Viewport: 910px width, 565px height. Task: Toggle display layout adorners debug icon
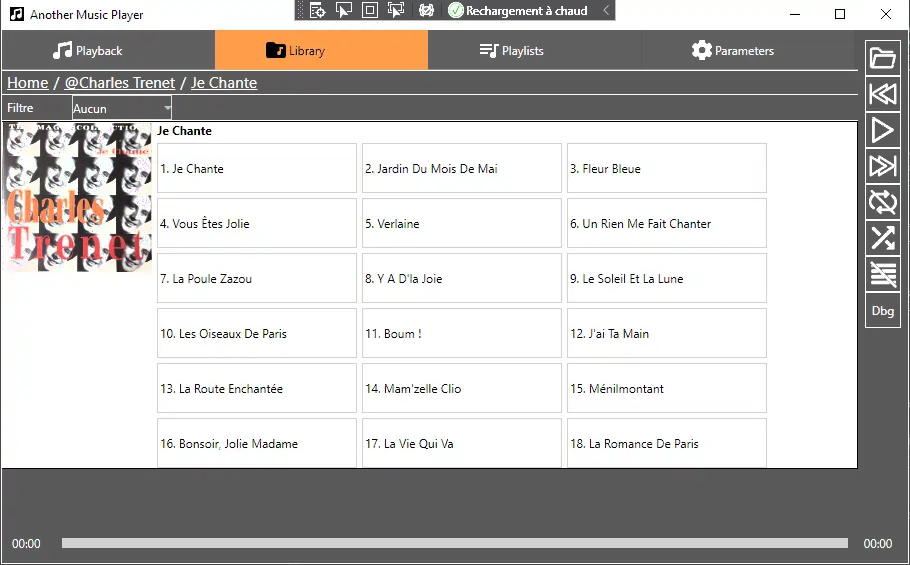click(x=370, y=10)
